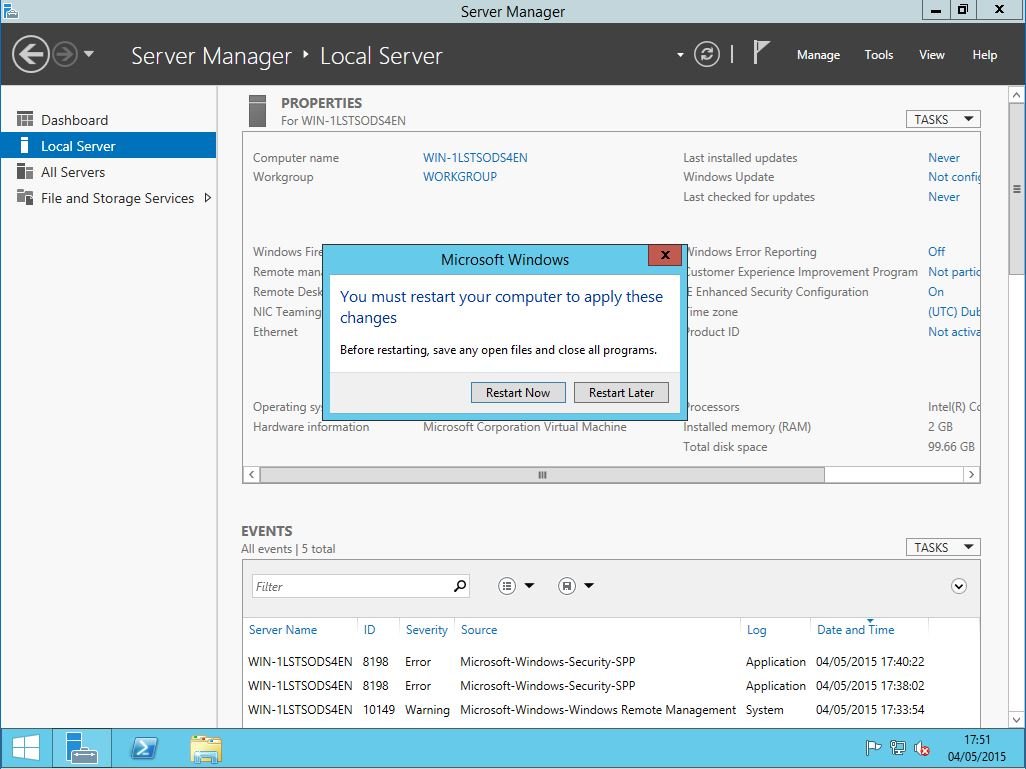Open the Manage menu

tap(817, 55)
